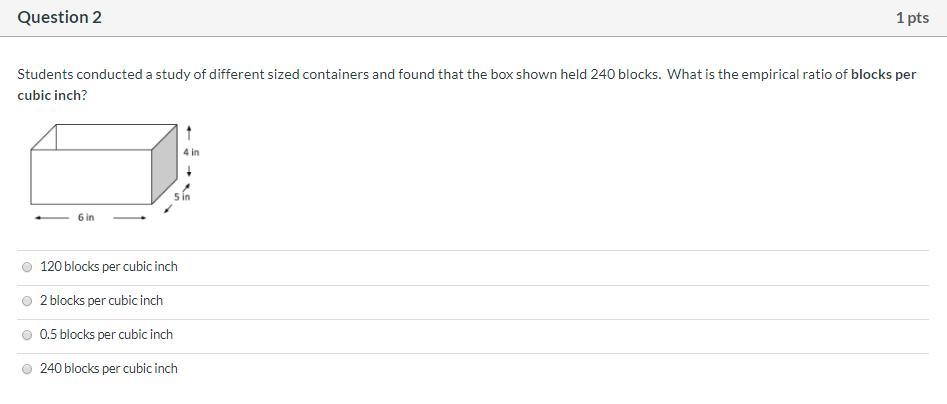Image resolution: width=947 pixels, height=404 pixels.
Task: Click the '0.5 blocks per cubic inch' answer text
Action: [106, 335]
